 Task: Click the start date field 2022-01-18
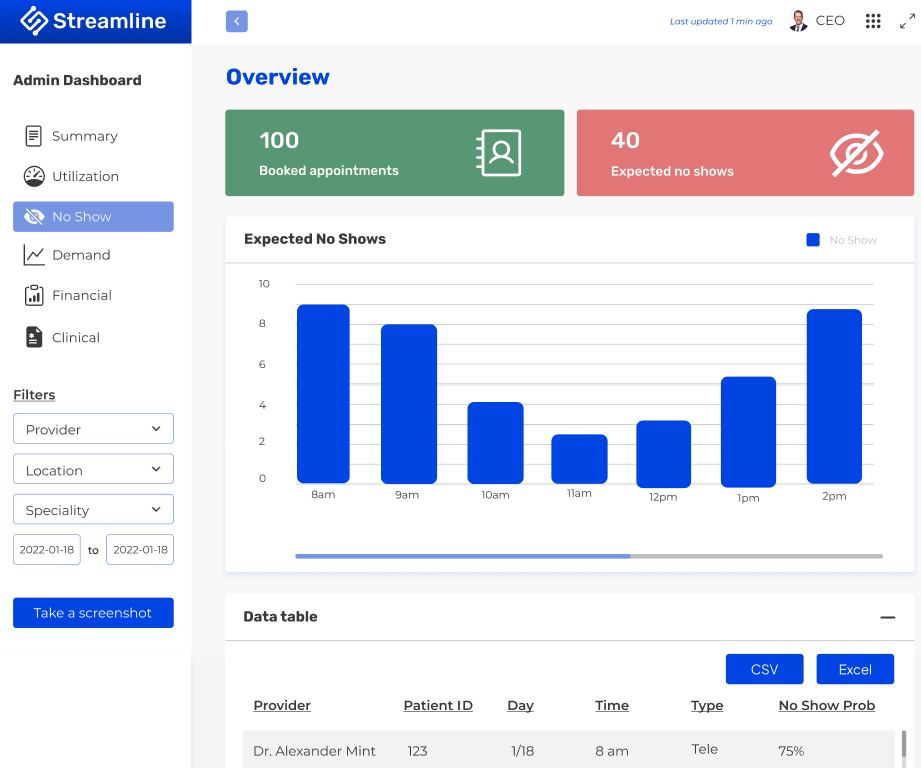click(x=47, y=550)
